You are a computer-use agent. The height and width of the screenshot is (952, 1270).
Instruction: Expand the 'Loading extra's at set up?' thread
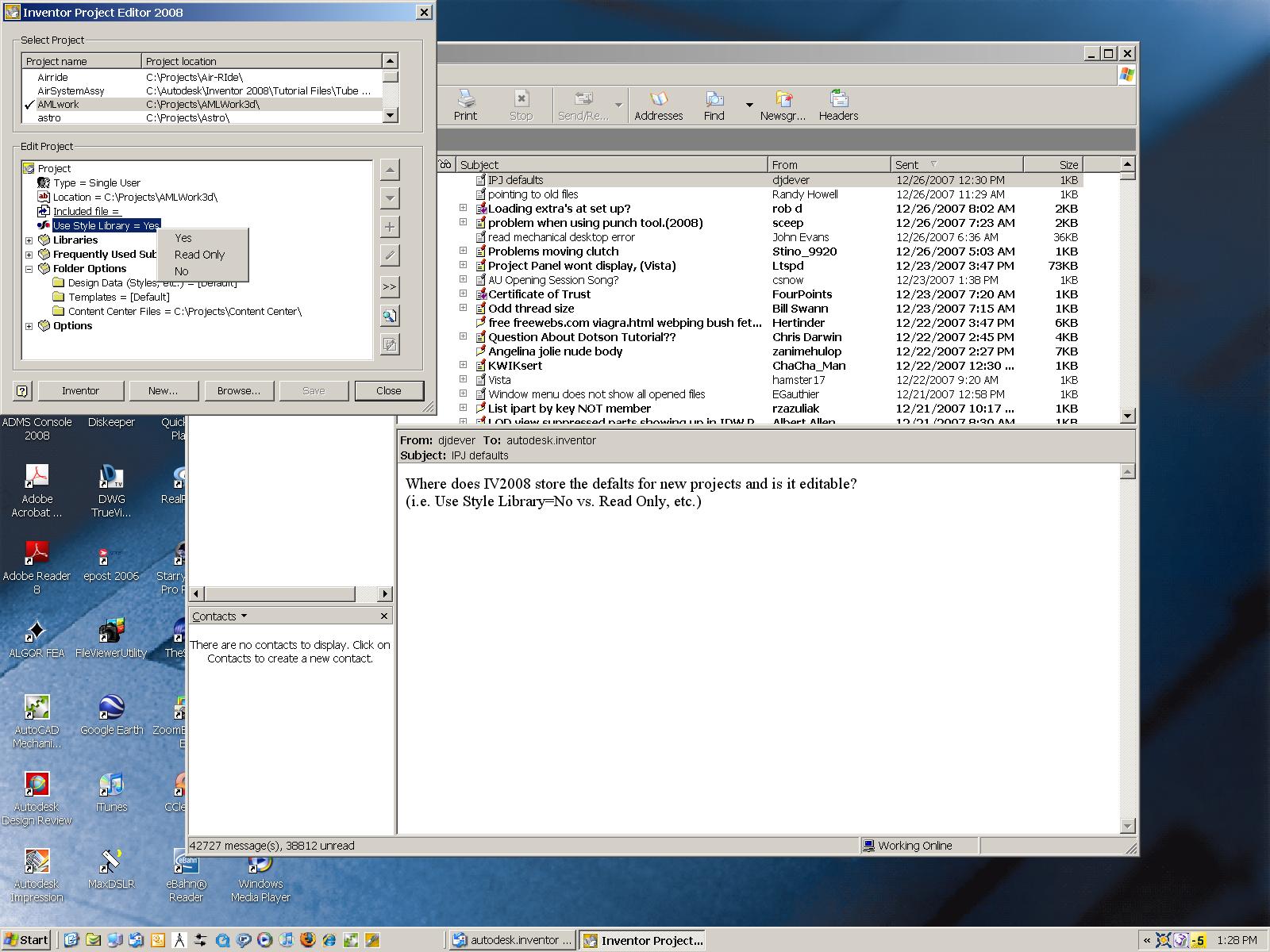point(464,208)
